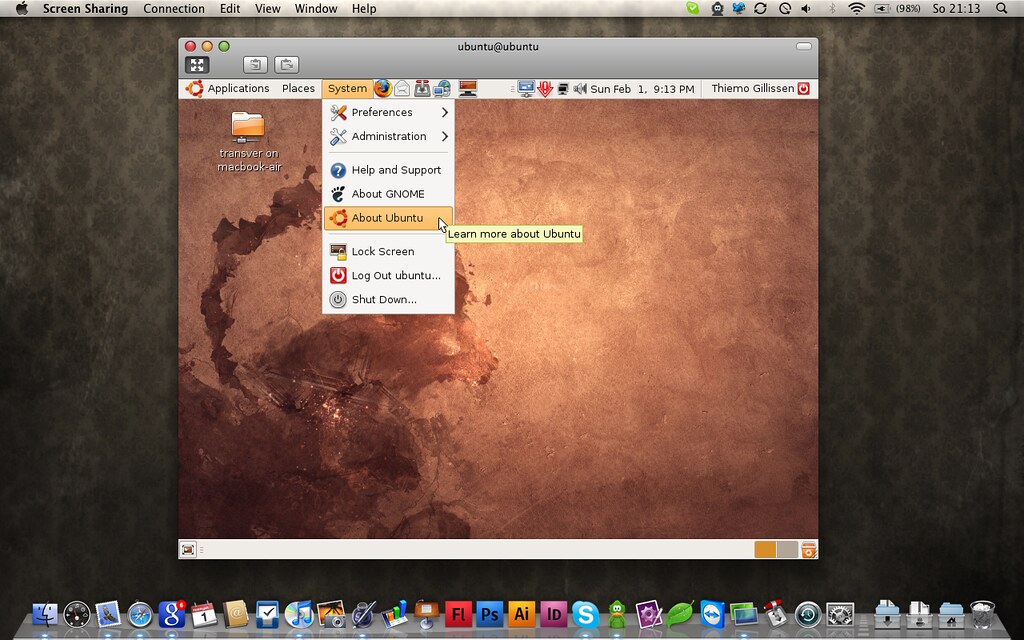The width and height of the screenshot is (1024, 640).
Task: Click the red monitor launcher in Ubuntu panel
Action: [x=468, y=88]
